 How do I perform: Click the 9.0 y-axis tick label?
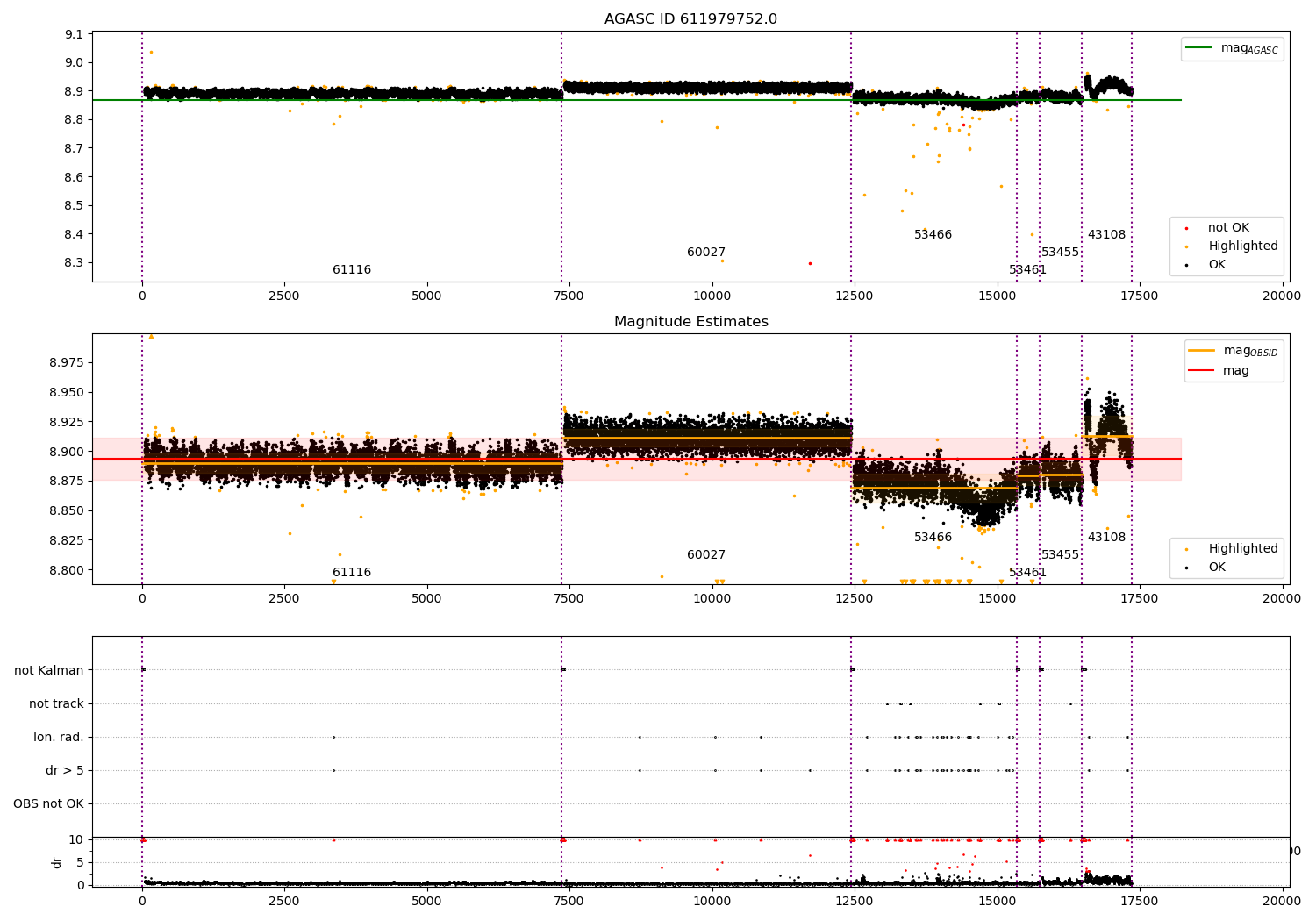(75, 63)
